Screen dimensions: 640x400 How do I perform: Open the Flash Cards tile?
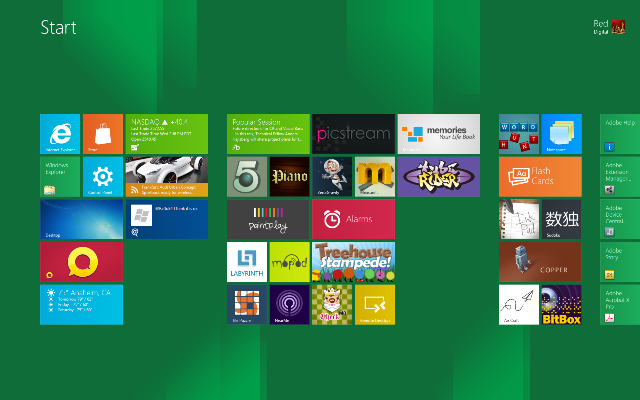coord(540,176)
